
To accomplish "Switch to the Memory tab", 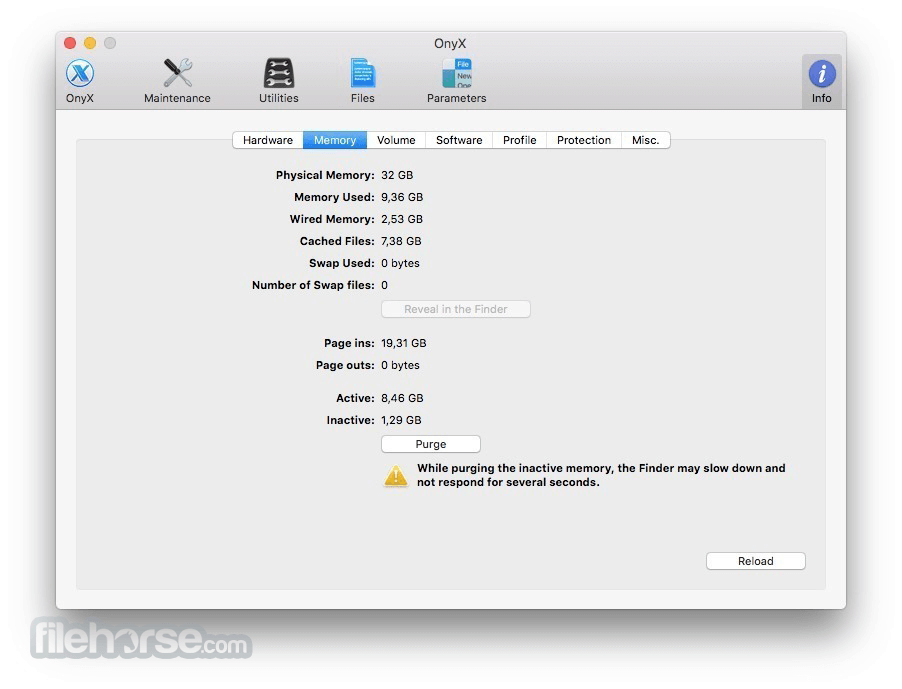I will coord(335,140).
